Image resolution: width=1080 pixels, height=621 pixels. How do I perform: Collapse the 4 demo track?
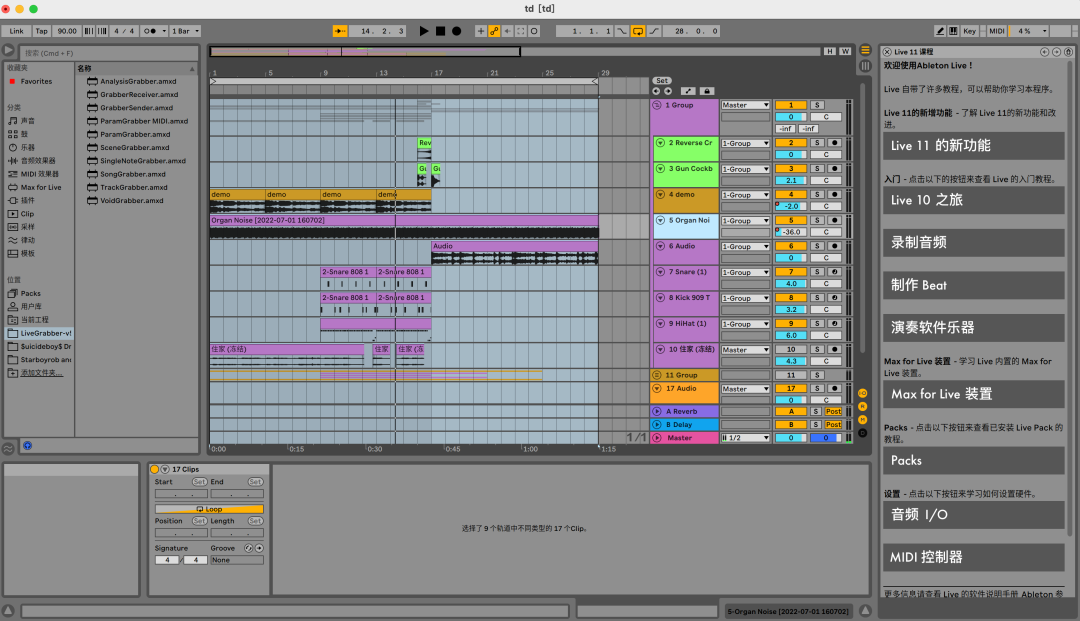click(x=660, y=194)
